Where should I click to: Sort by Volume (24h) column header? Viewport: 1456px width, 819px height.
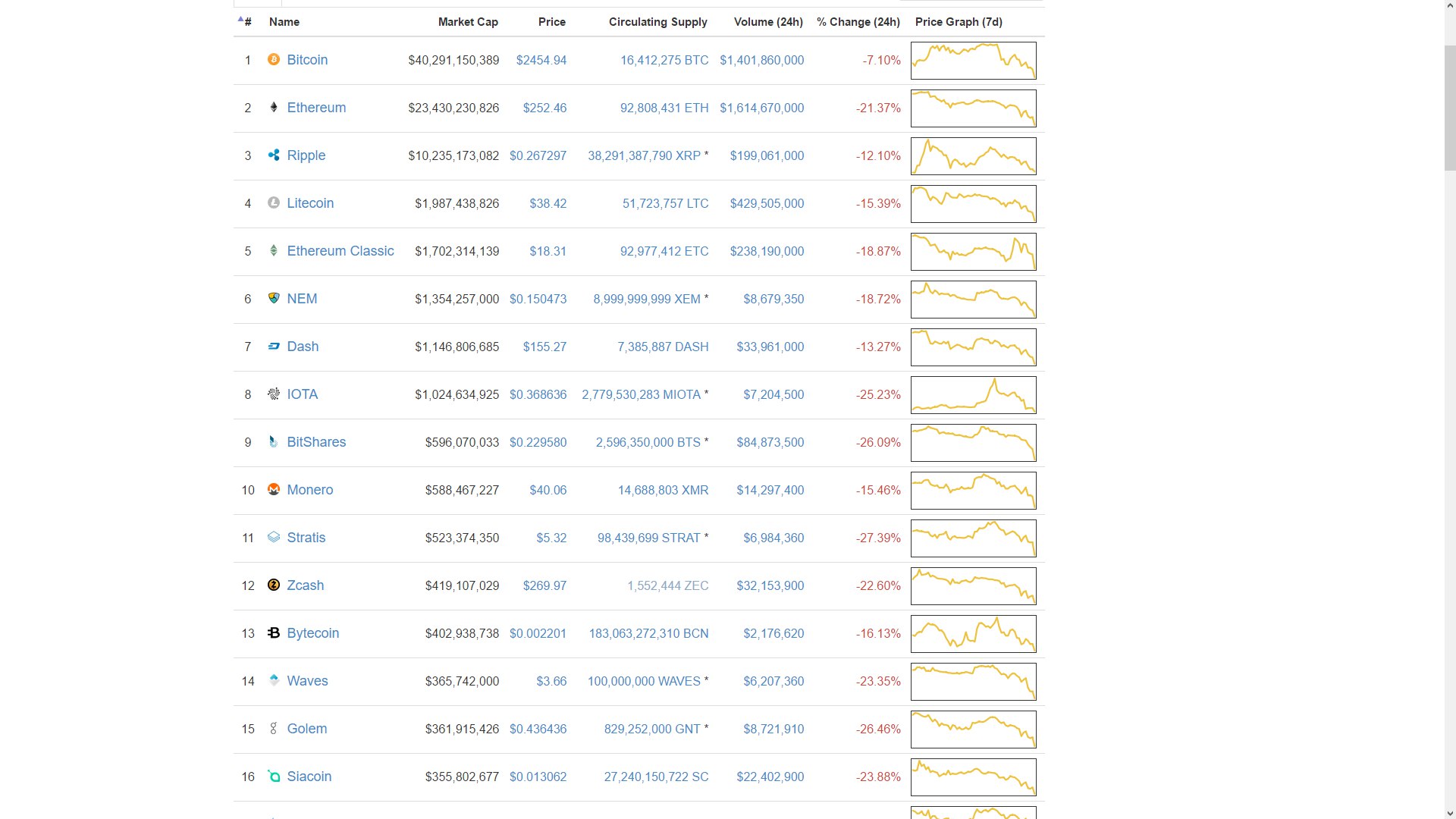(768, 22)
